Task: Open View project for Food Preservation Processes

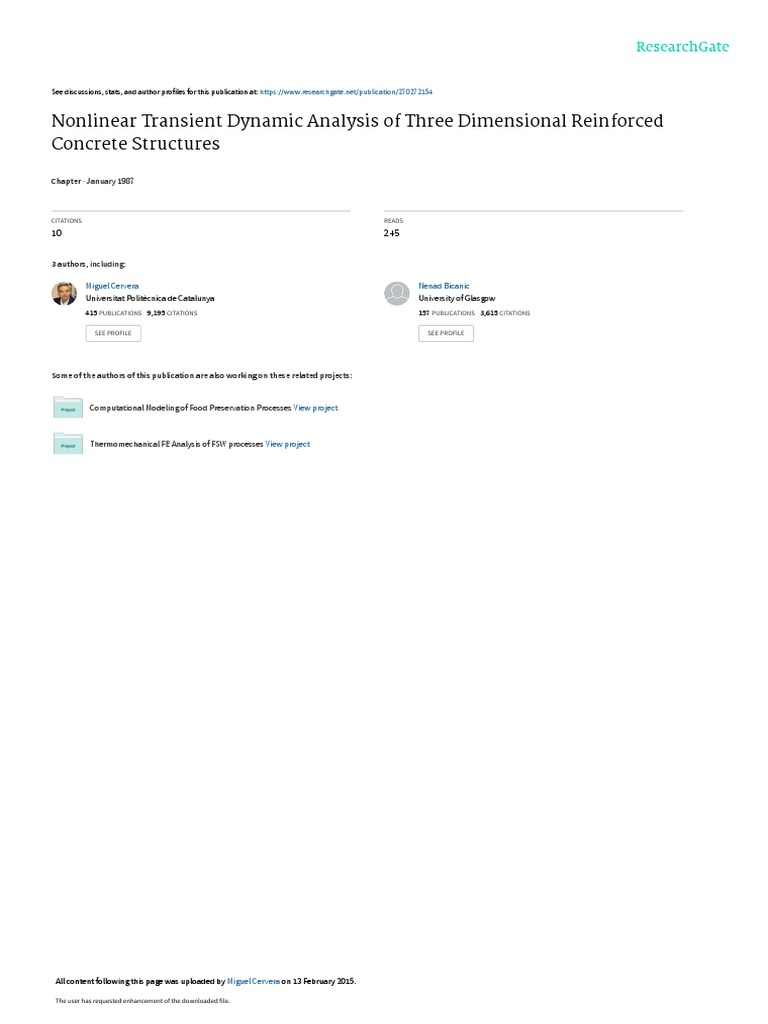Action: tap(316, 408)
